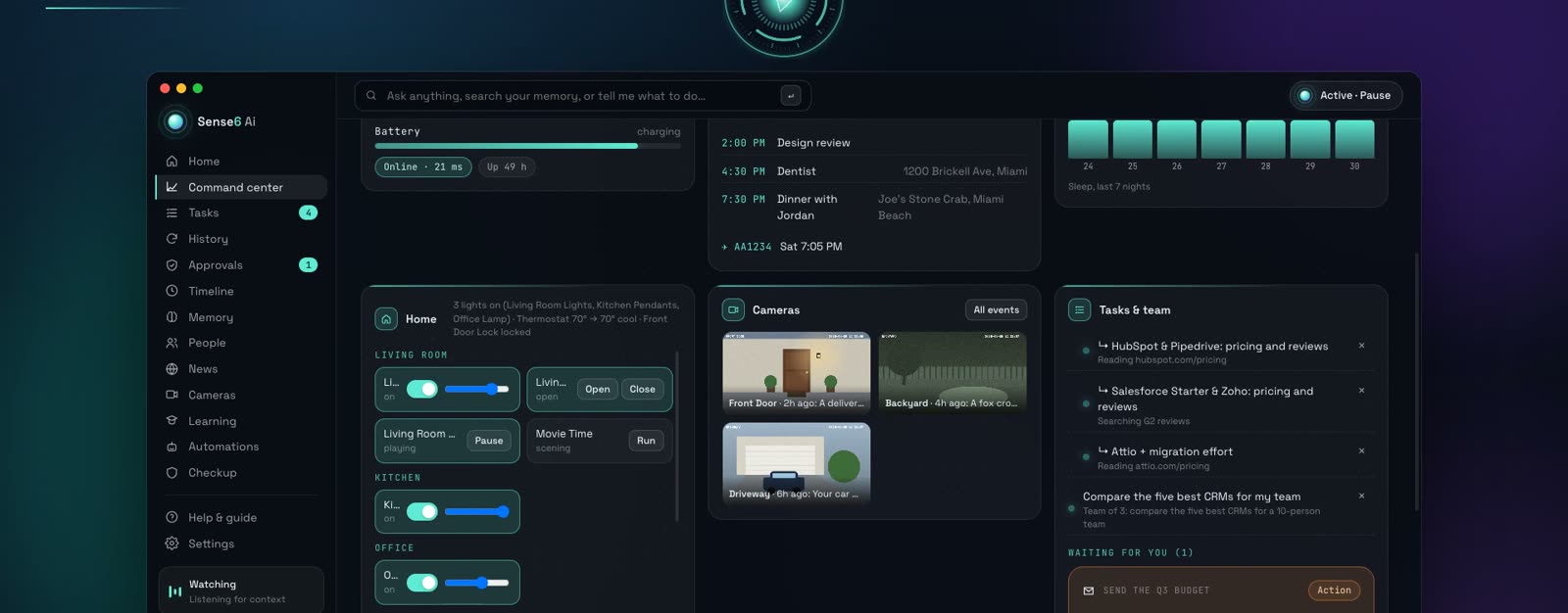Dismiss Attio + migration effort task
Image resolution: width=1568 pixels, height=613 pixels.
[1361, 451]
